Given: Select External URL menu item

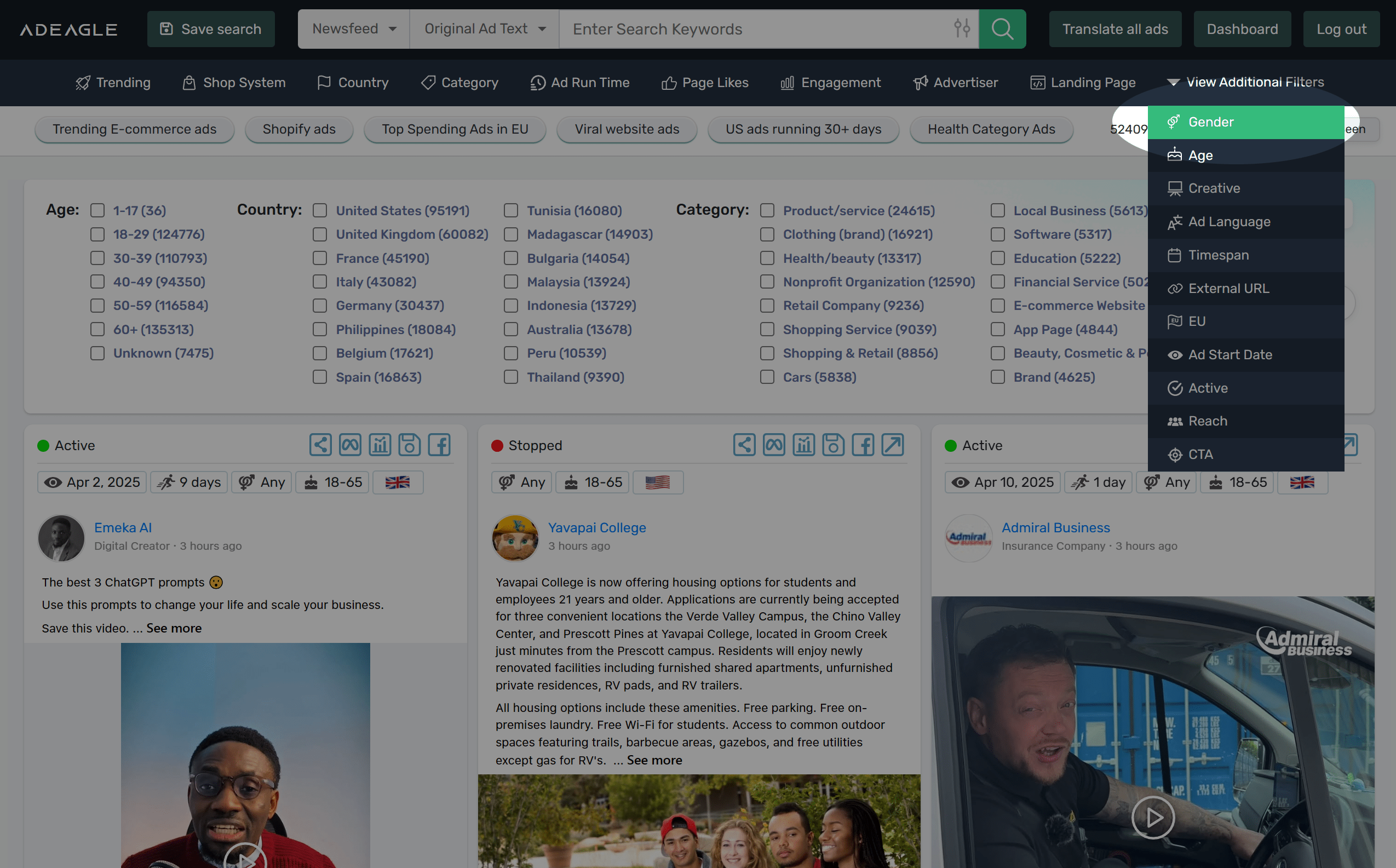Looking at the screenshot, I should point(1245,288).
